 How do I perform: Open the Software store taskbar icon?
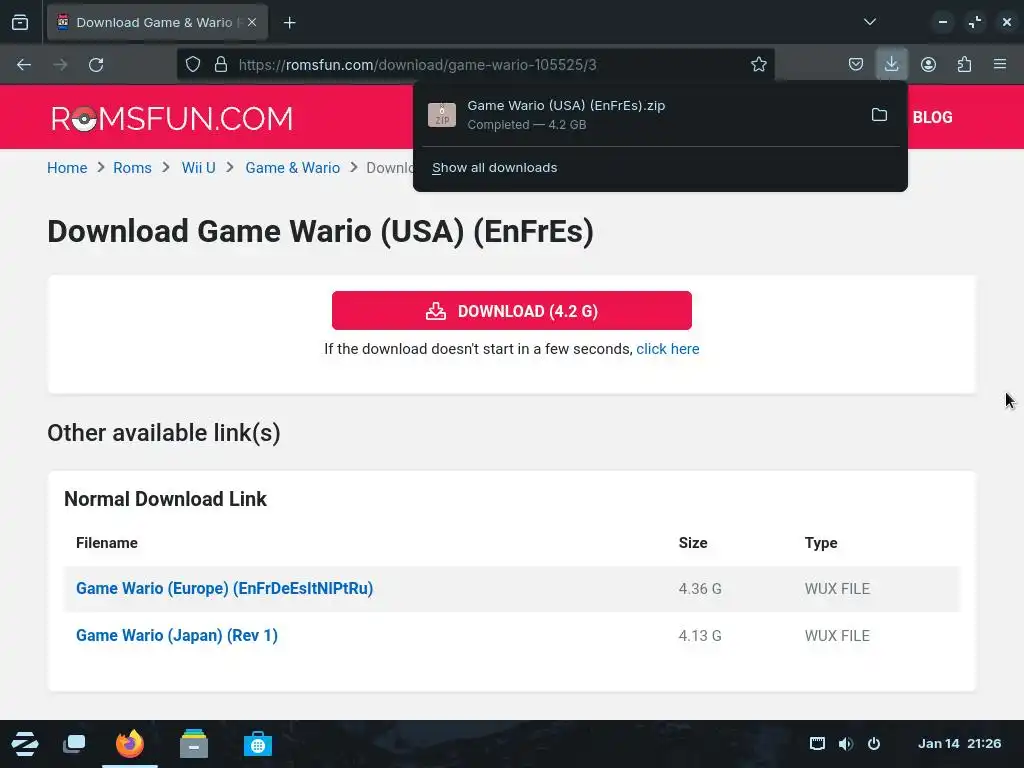257,744
